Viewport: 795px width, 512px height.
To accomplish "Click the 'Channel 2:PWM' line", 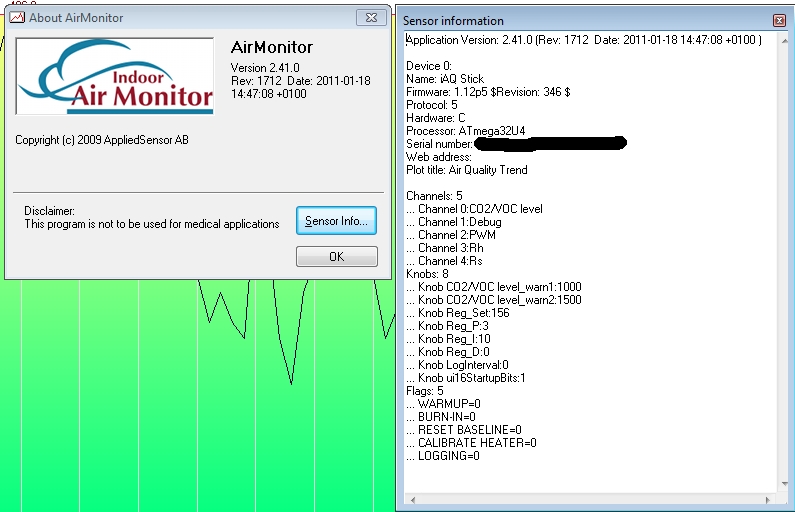I will pyautogui.click(x=451, y=235).
